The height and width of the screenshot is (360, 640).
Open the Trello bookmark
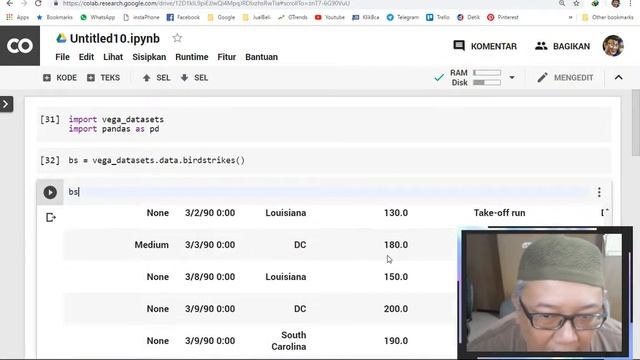[x=438, y=17]
